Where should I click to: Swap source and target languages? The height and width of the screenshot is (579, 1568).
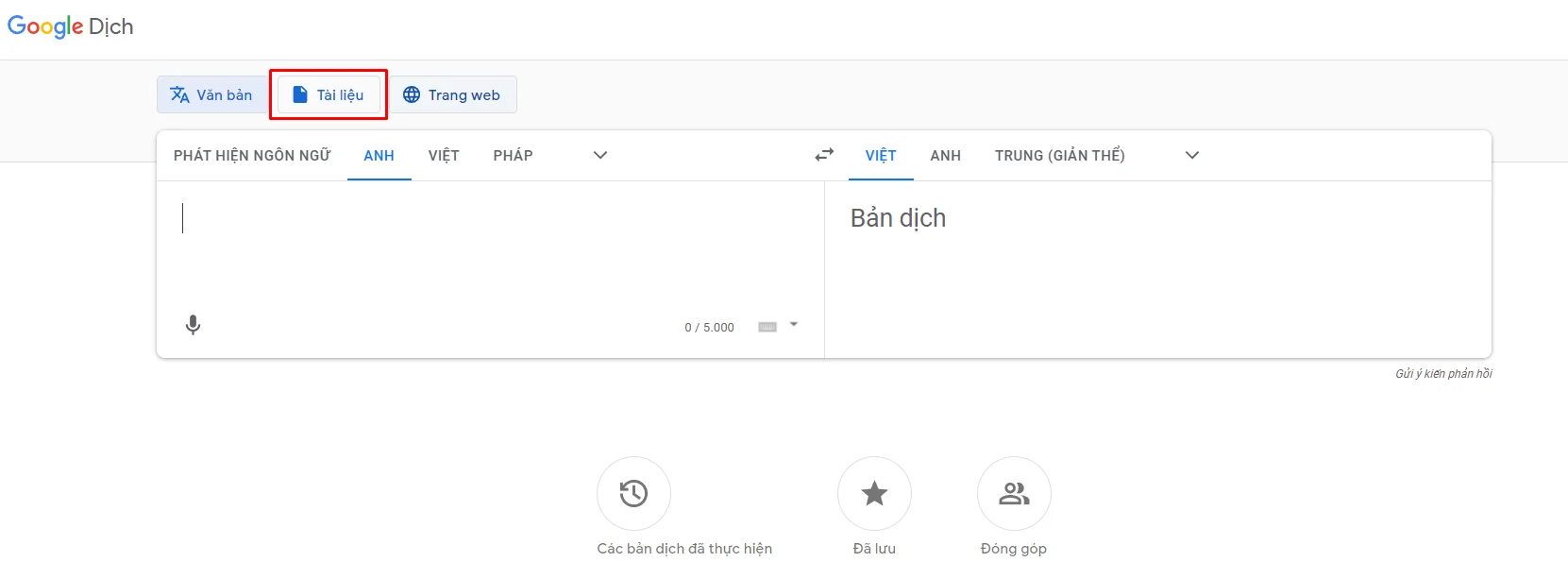(x=824, y=155)
